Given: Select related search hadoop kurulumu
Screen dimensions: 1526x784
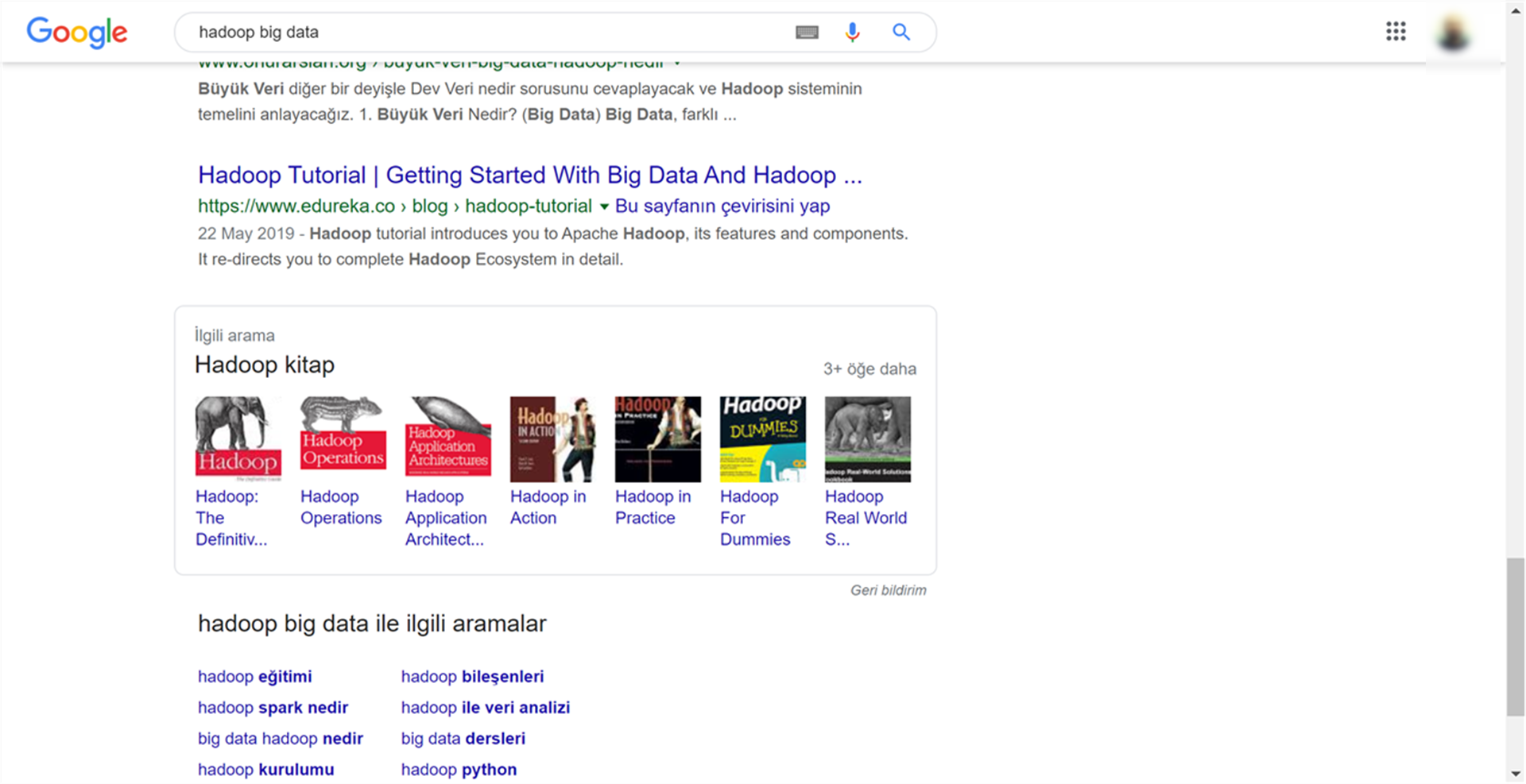Looking at the screenshot, I should tap(265, 770).
